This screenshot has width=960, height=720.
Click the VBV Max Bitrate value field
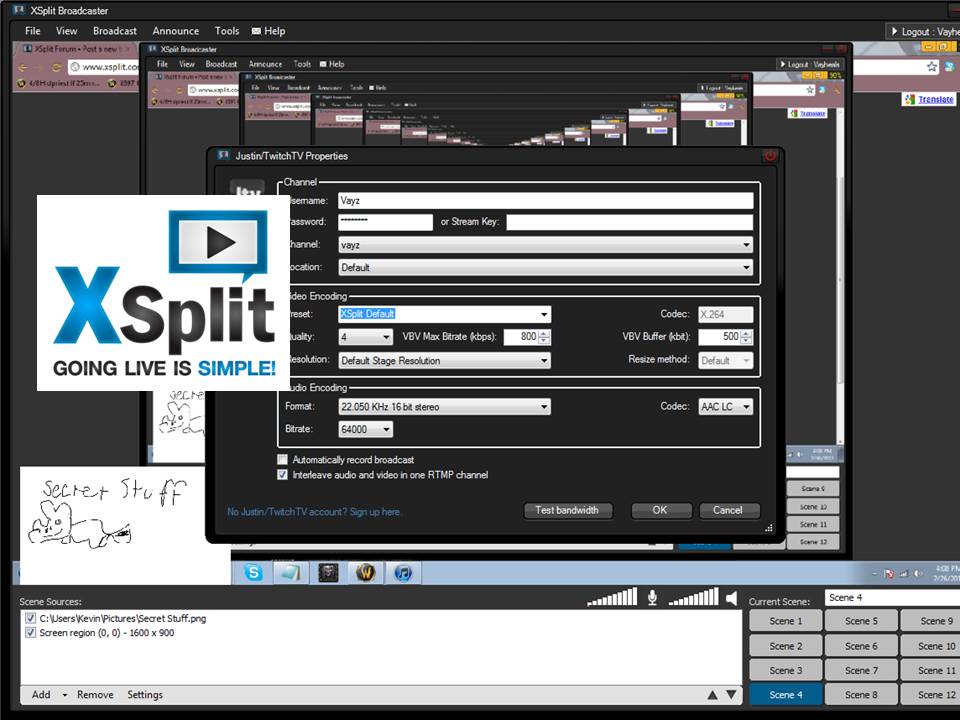[x=521, y=337]
